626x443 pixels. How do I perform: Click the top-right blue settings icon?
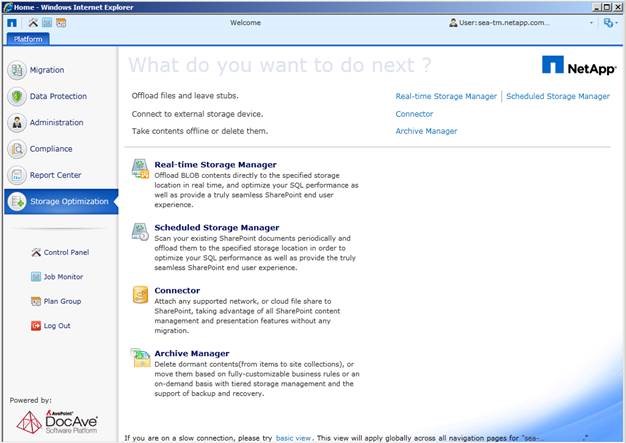608,23
